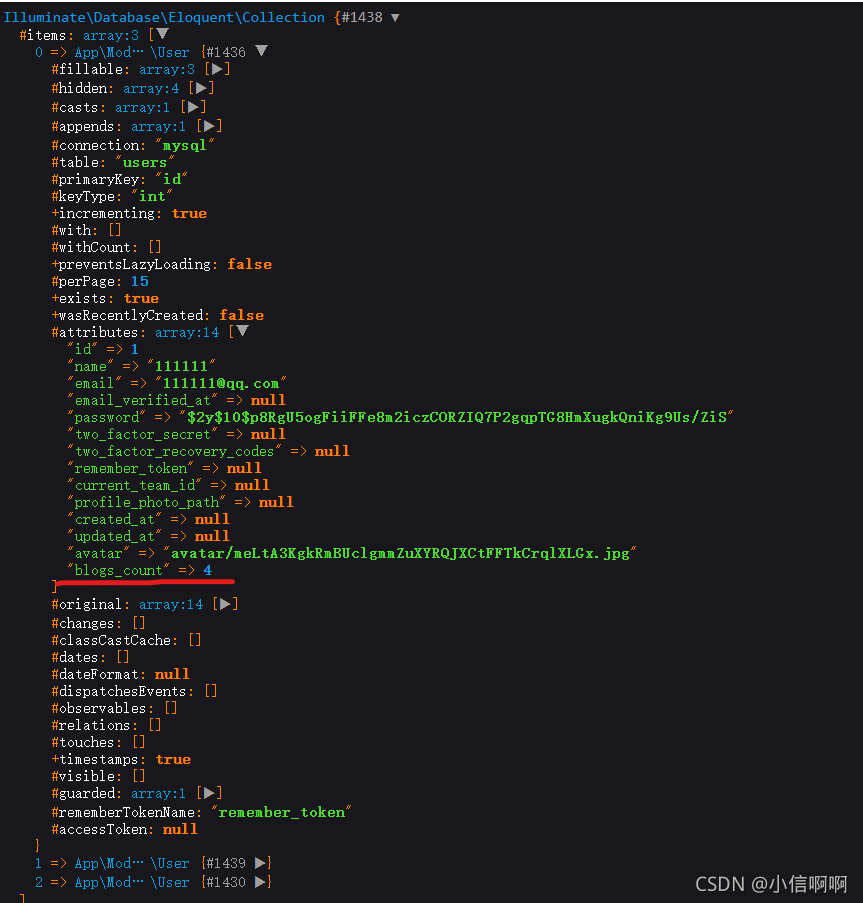Click the App\Mod…\User class at index 2
The height and width of the screenshot is (903, 863).
132,882
